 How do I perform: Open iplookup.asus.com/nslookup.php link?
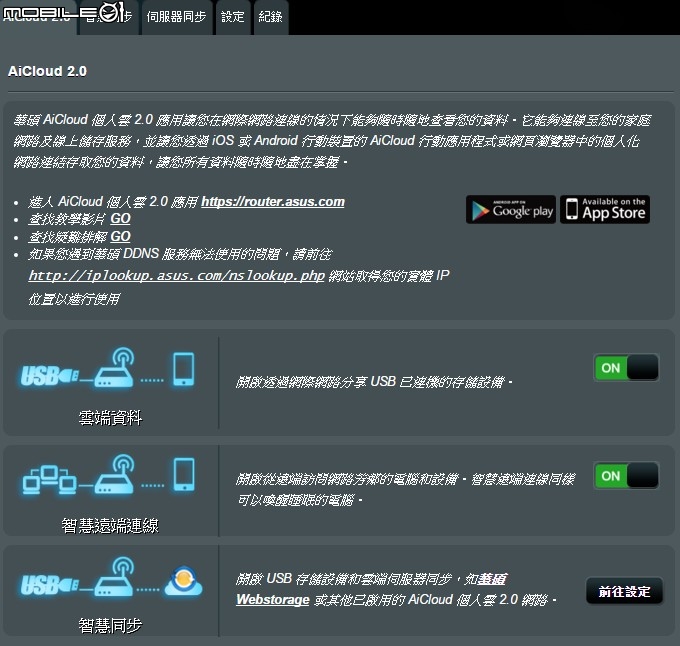pyautogui.click(x=177, y=275)
